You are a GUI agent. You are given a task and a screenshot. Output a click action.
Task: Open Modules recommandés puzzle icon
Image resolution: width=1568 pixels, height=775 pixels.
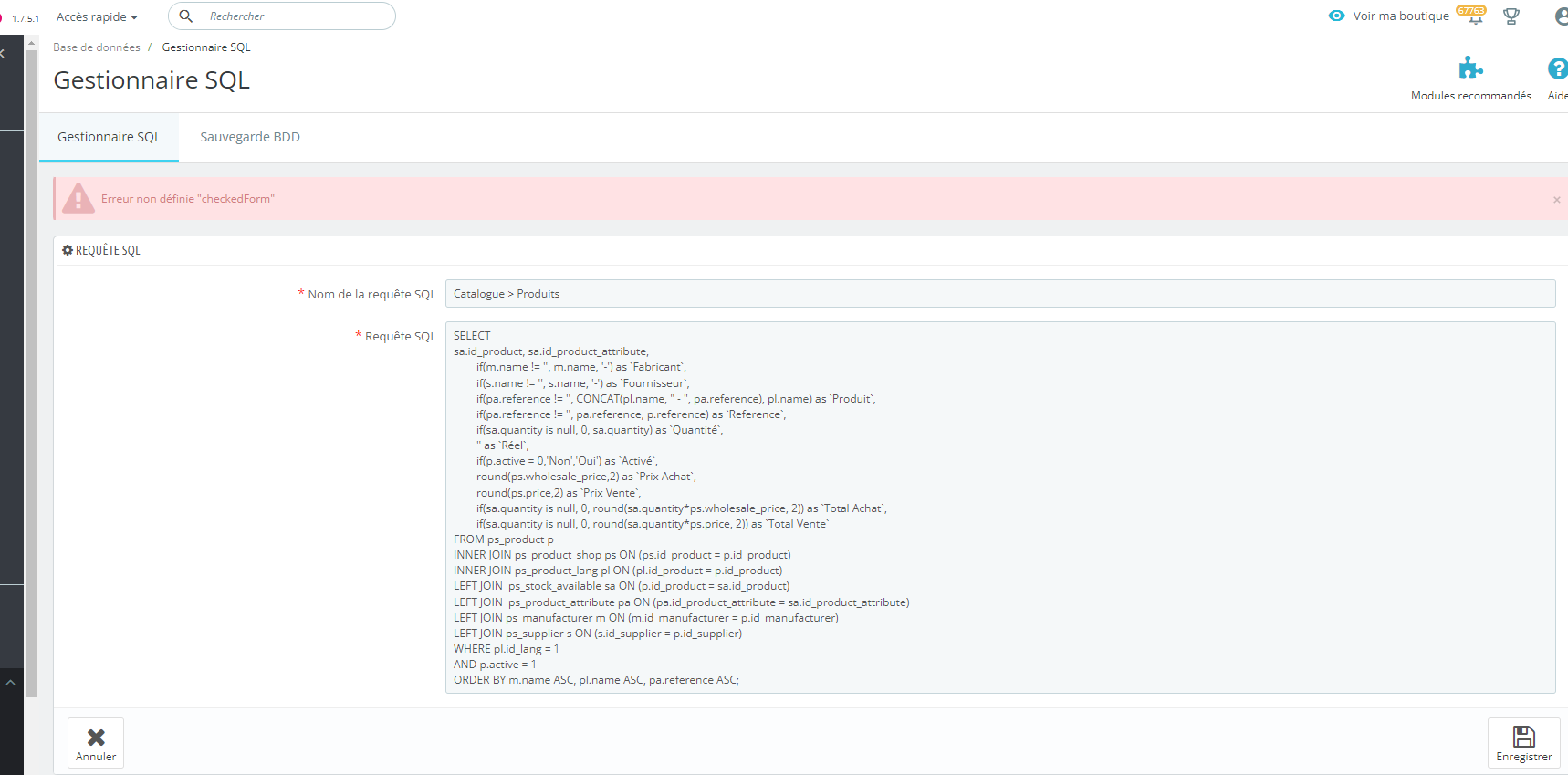click(x=1470, y=68)
